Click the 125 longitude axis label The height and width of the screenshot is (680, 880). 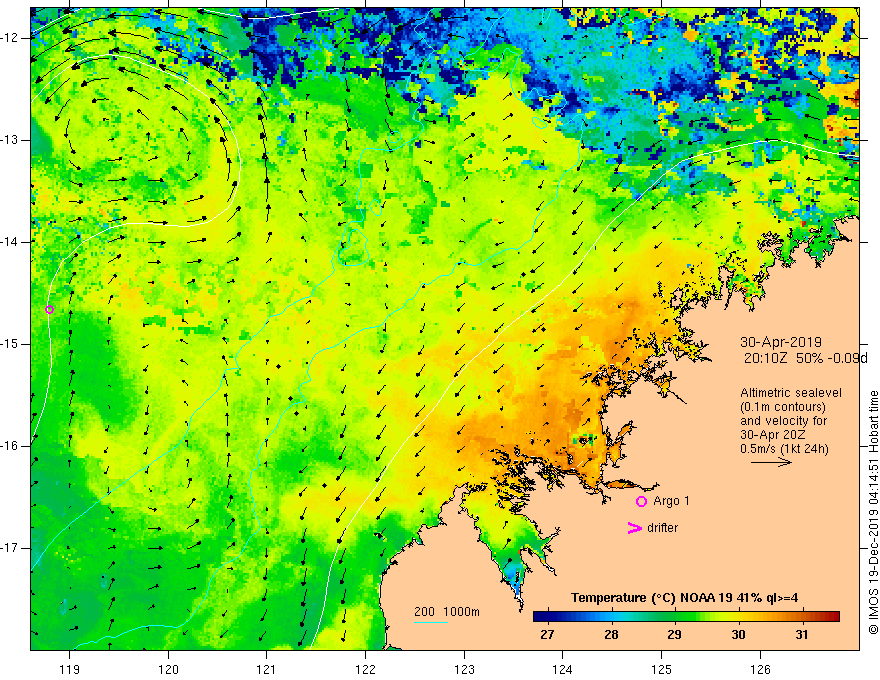[x=662, y=669]
